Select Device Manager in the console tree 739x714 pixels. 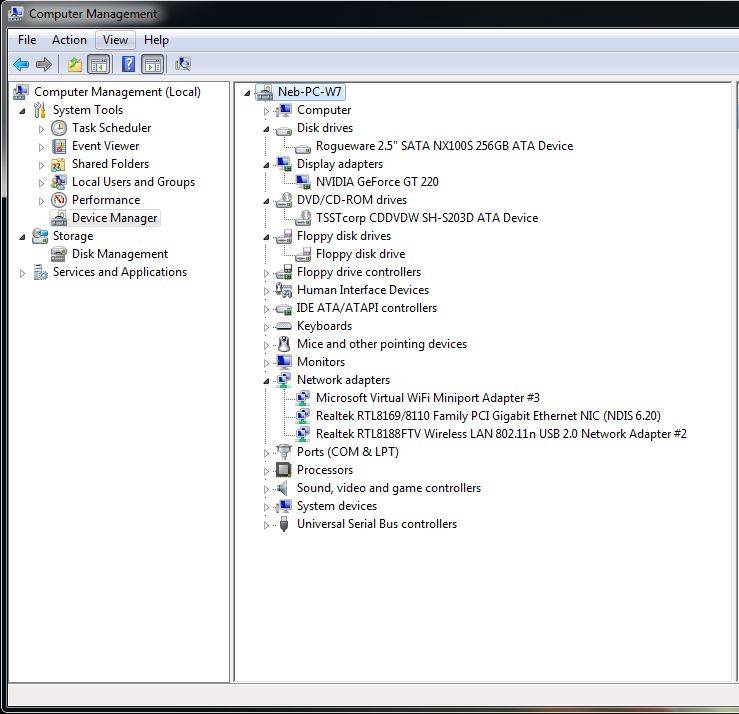[115, 218]
